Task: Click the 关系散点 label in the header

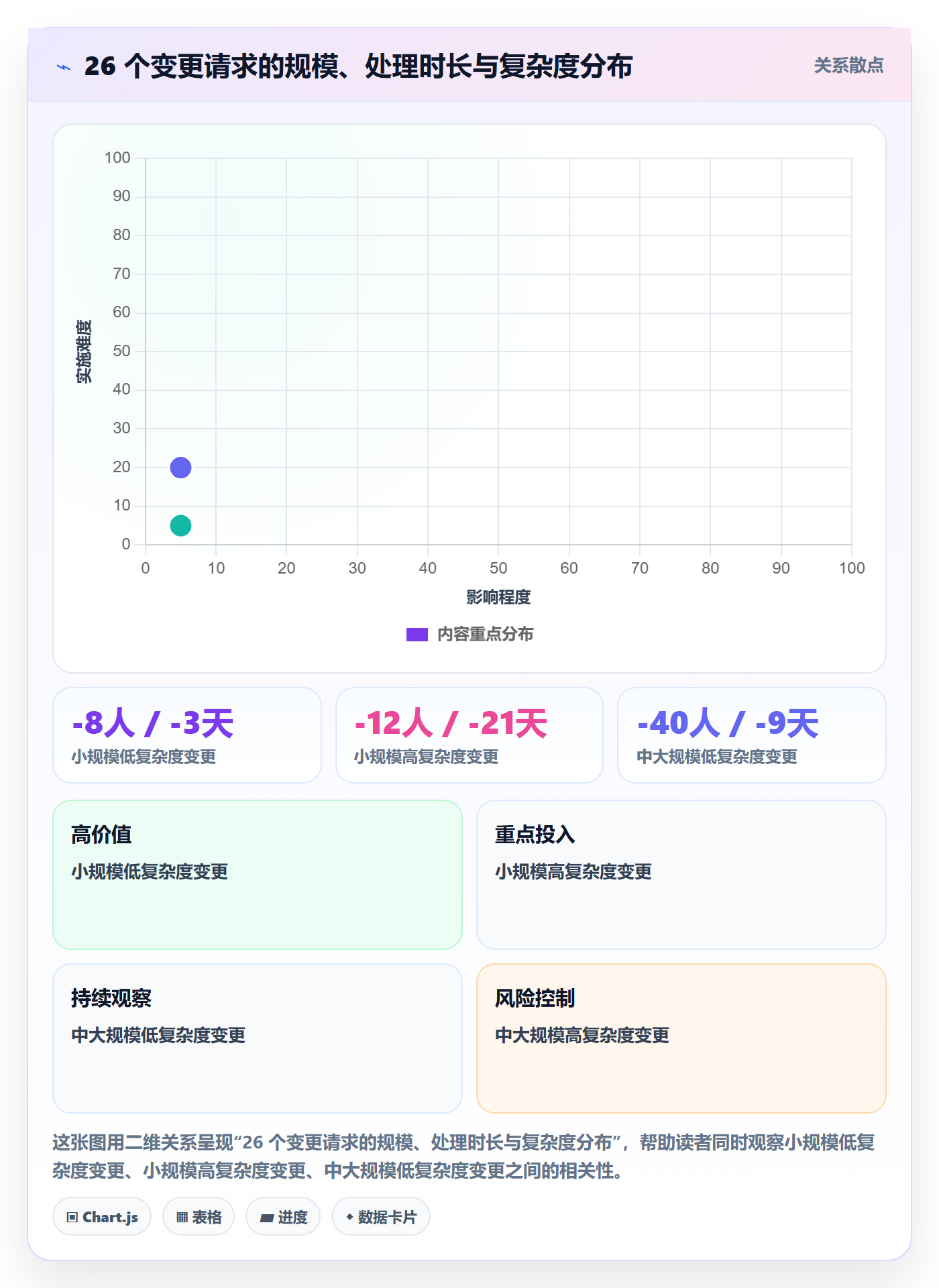Action: pyautogui.click(x=848, y=66)
